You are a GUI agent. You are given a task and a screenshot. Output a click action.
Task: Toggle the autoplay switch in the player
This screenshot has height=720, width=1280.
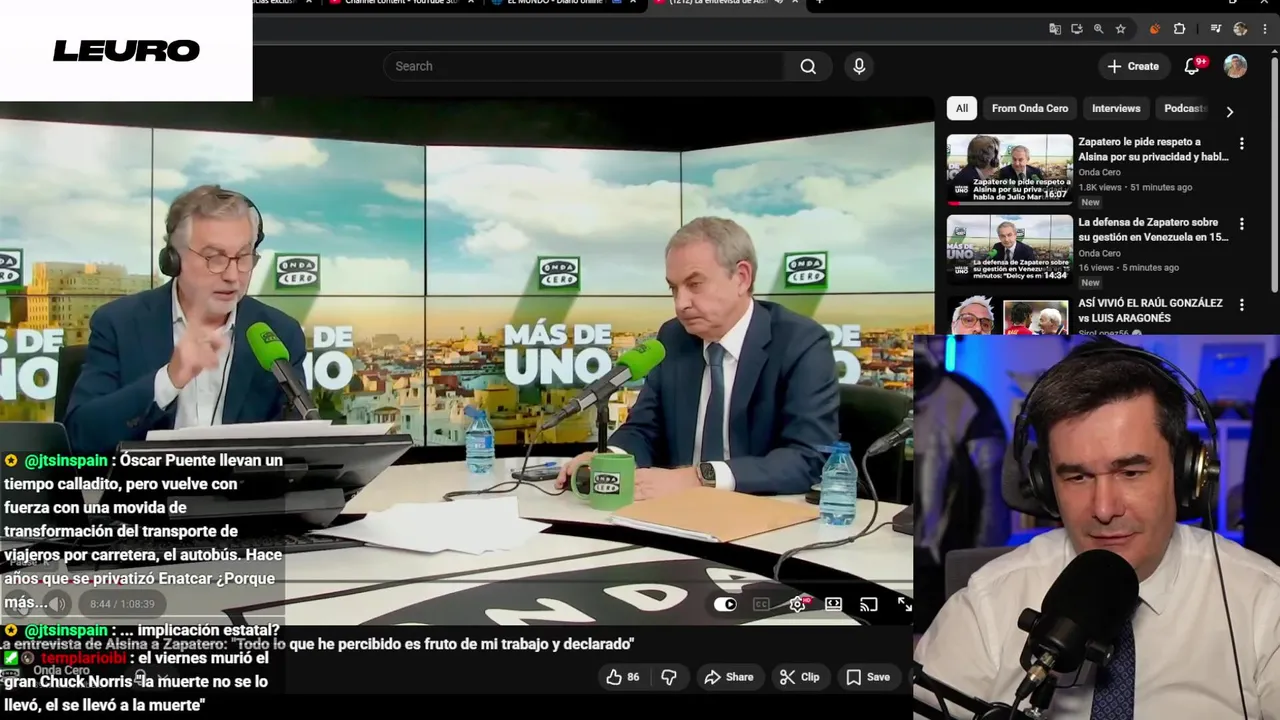click(725, 604)
